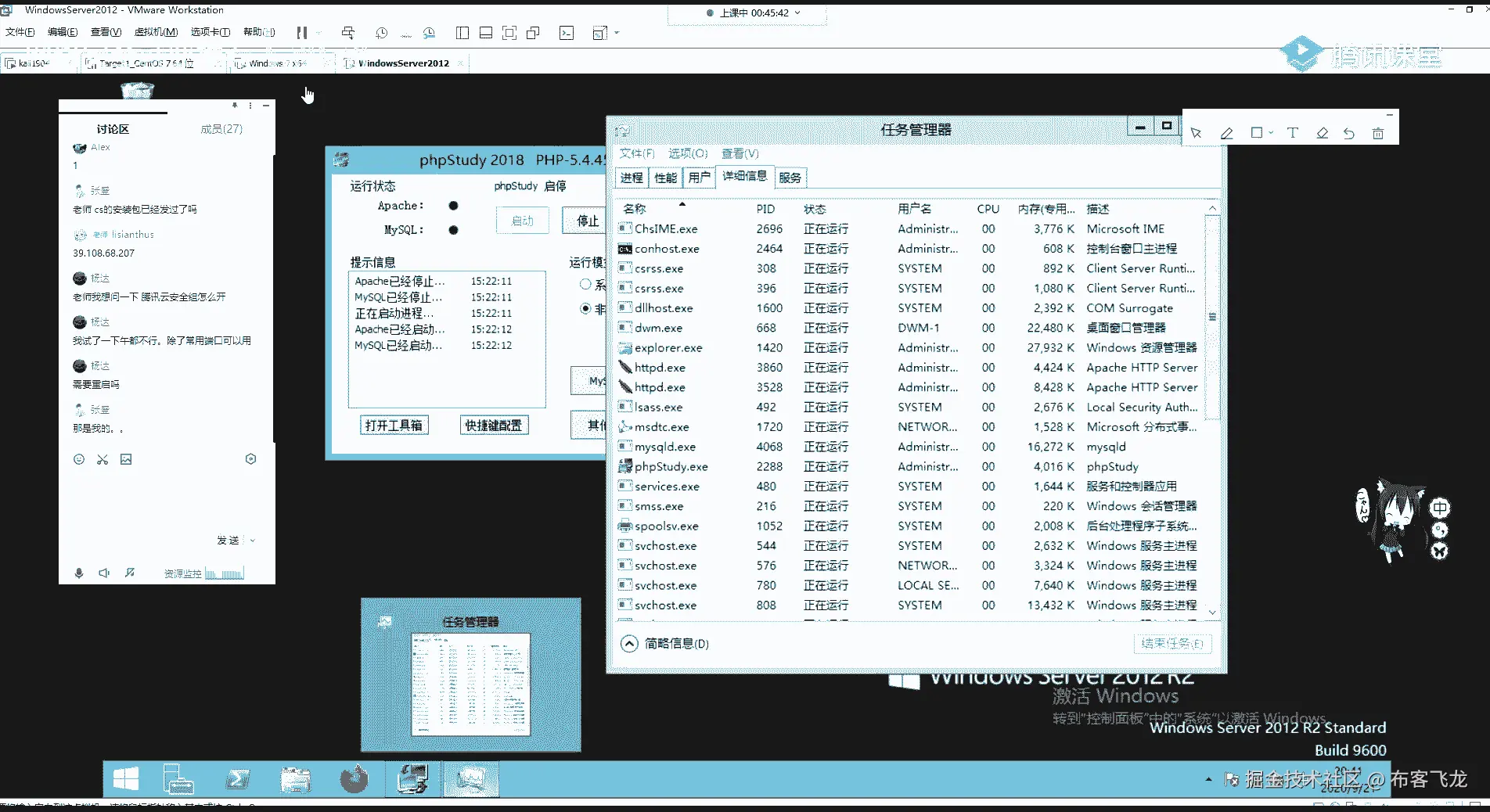
Task: Select the phpStudy.exe process row
Action: 912,466
